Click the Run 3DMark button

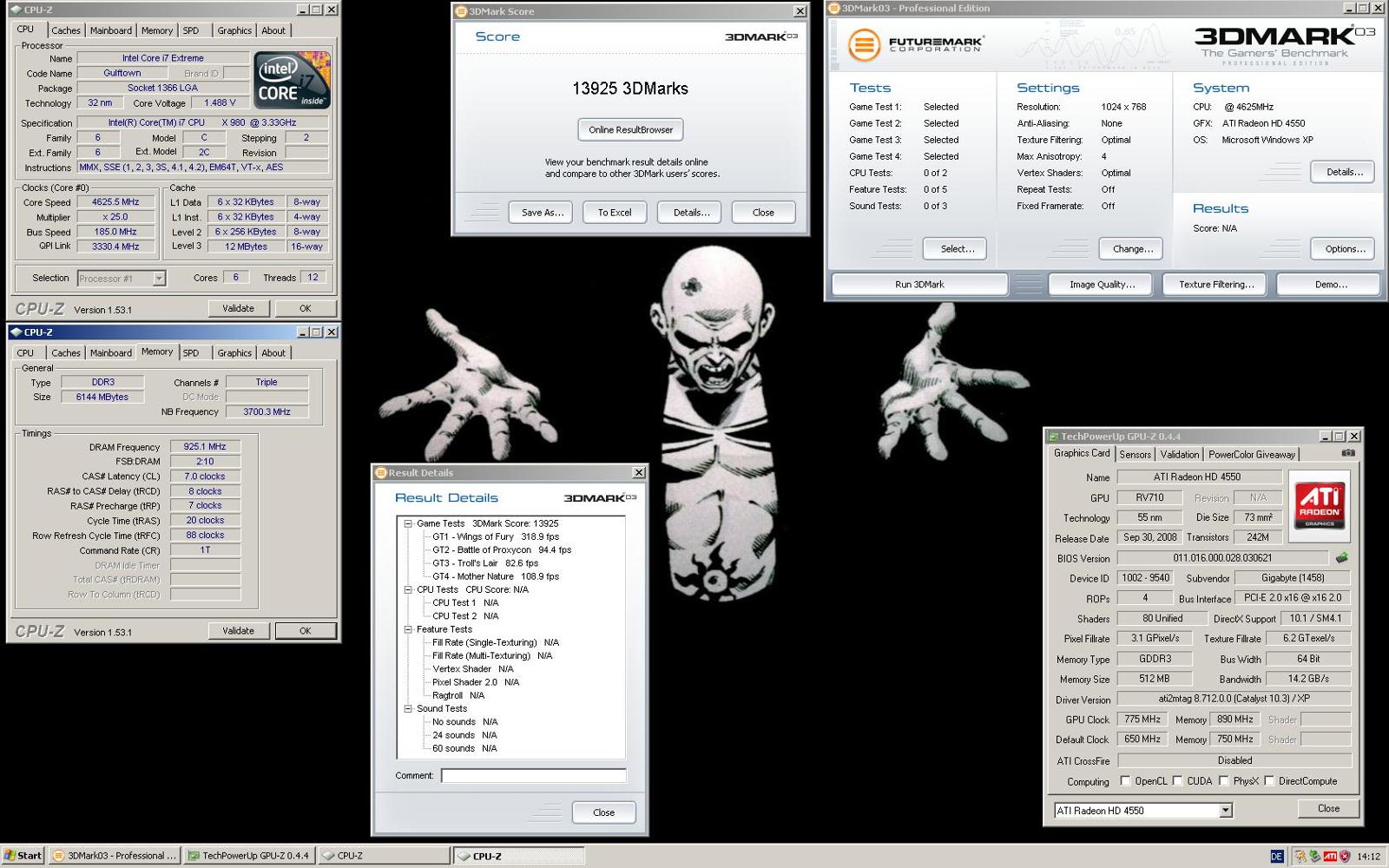[919, 284]
